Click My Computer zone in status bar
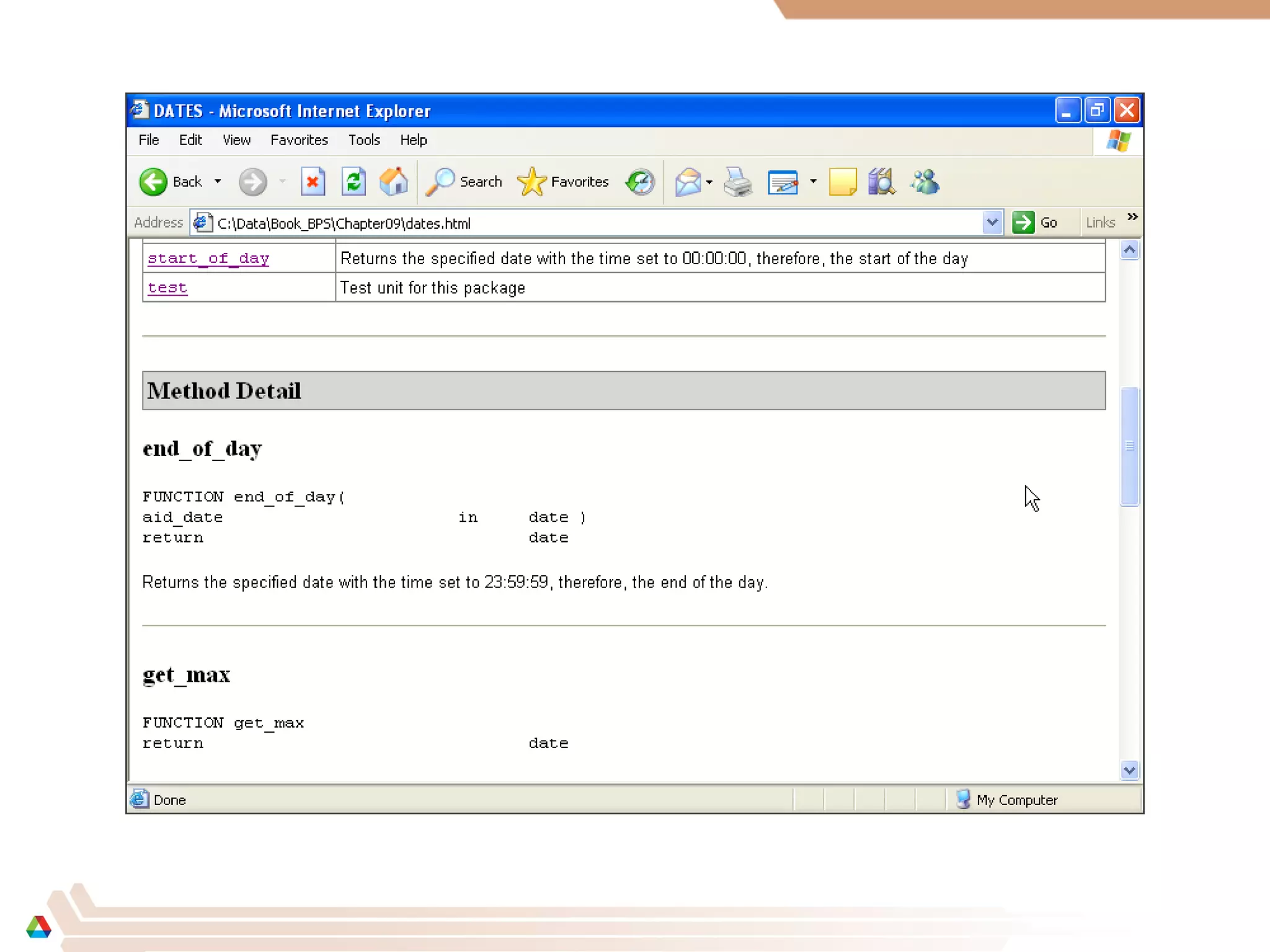1270x952 pixels. [x=1008, y=800]
